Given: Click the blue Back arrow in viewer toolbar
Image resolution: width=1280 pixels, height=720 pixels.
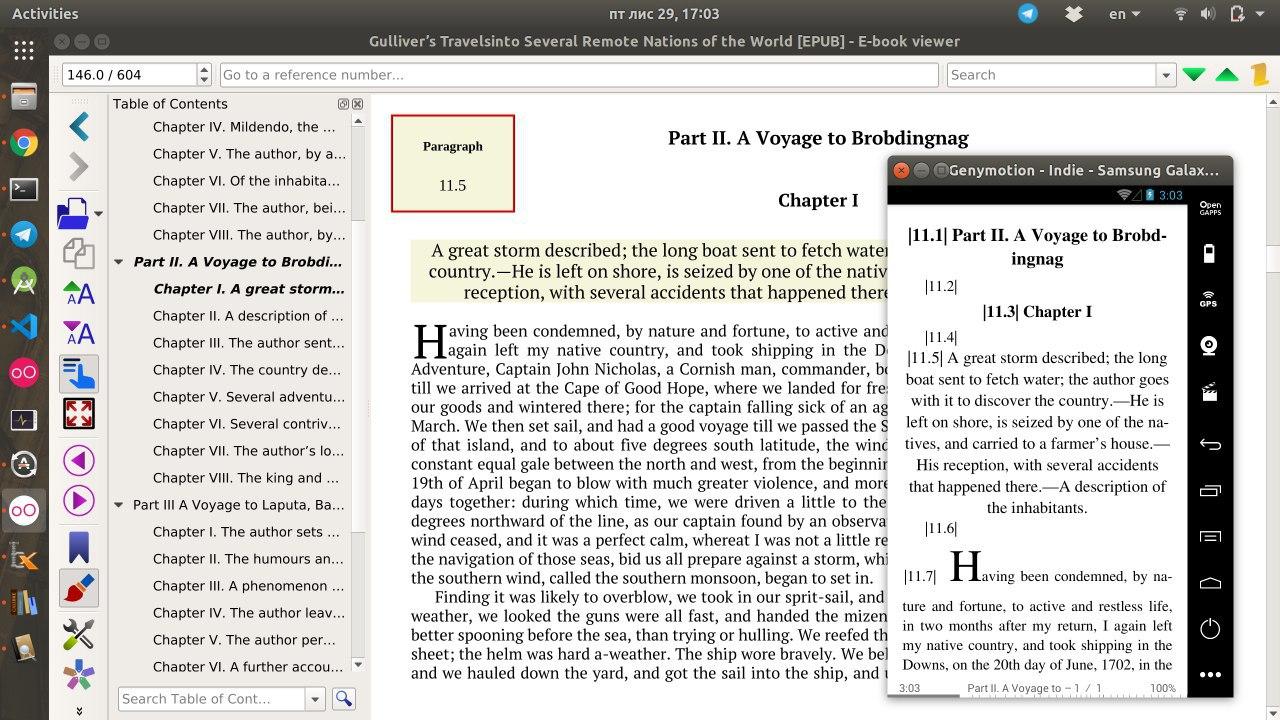Looking at the screenshot, I should [79, 126].
